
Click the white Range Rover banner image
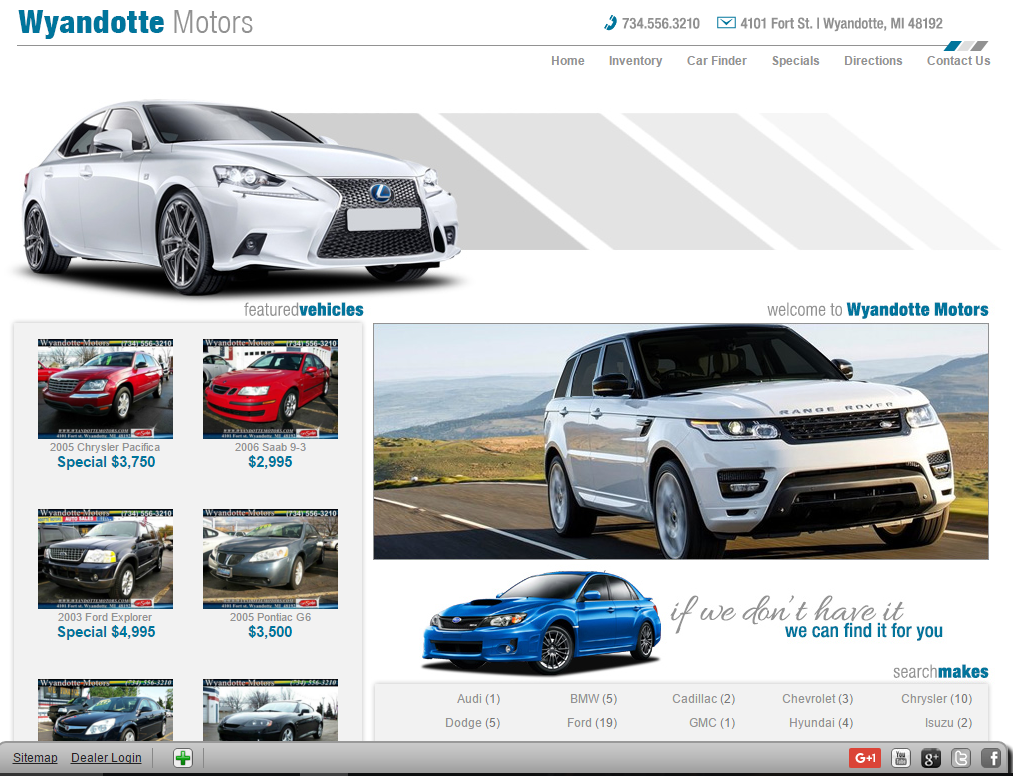(680, 441)
